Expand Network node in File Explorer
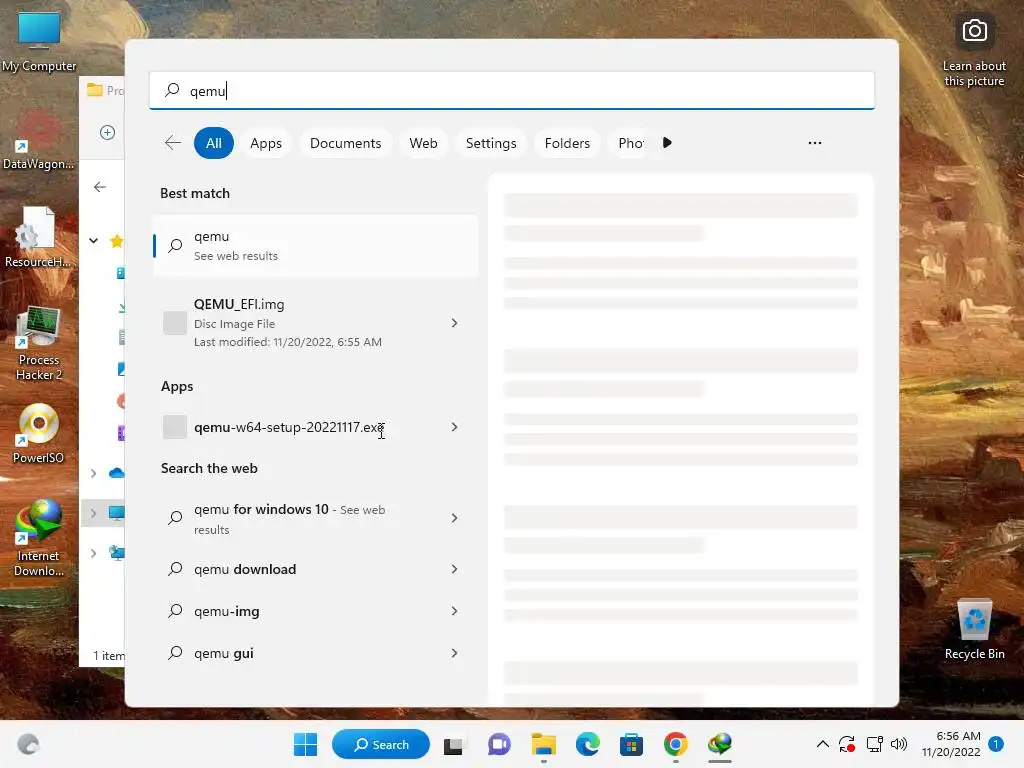1024x768 pixels. click(93, 553)
